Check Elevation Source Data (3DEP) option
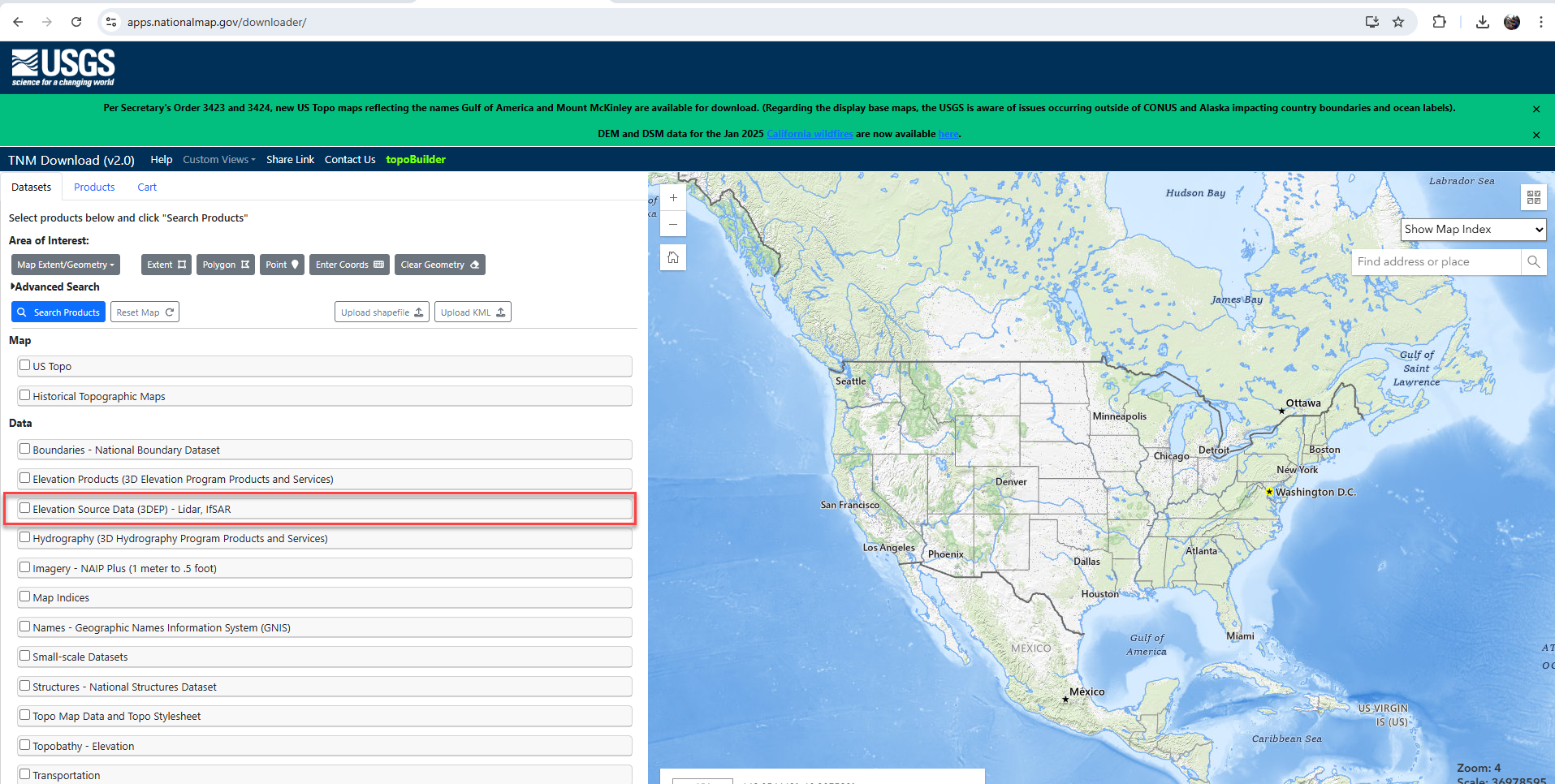Viewport: 1555px width, 784px height. (x=25, y=508)
